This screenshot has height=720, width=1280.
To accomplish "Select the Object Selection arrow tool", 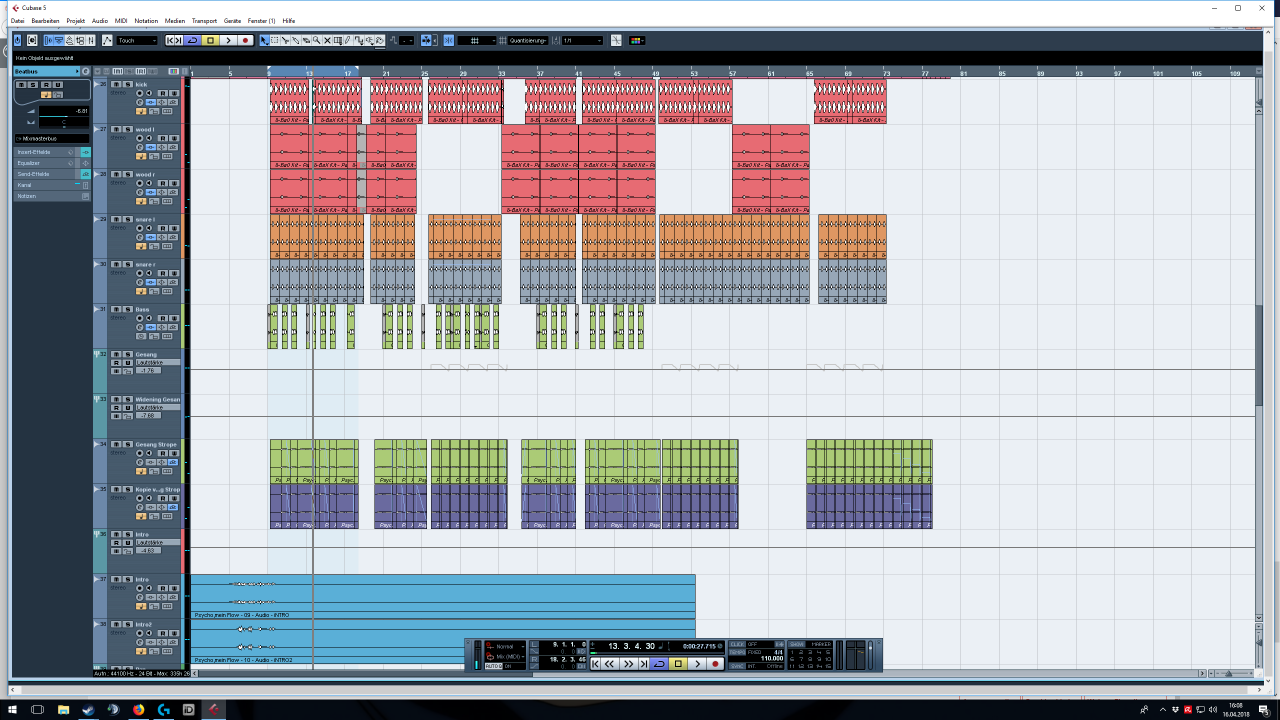I will click(265, 40).
